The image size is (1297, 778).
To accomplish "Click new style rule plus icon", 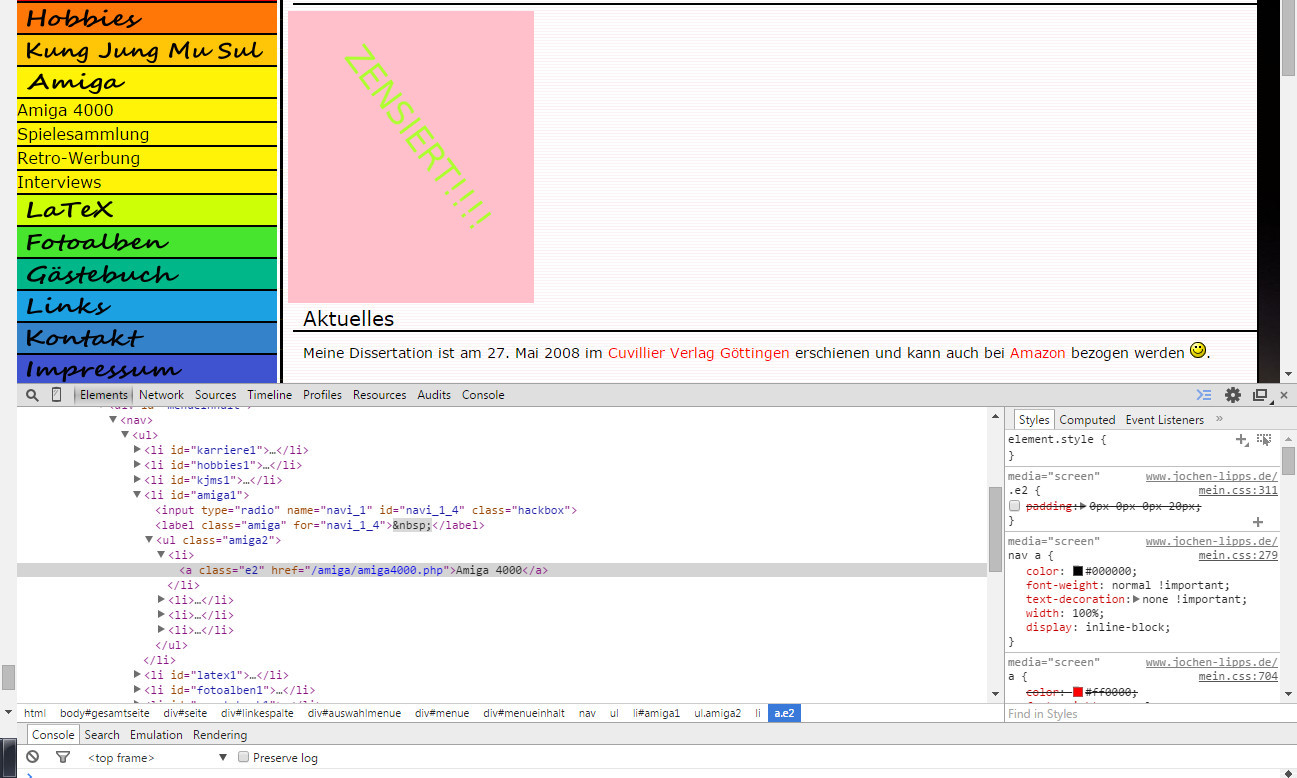I will (1241, 439).
